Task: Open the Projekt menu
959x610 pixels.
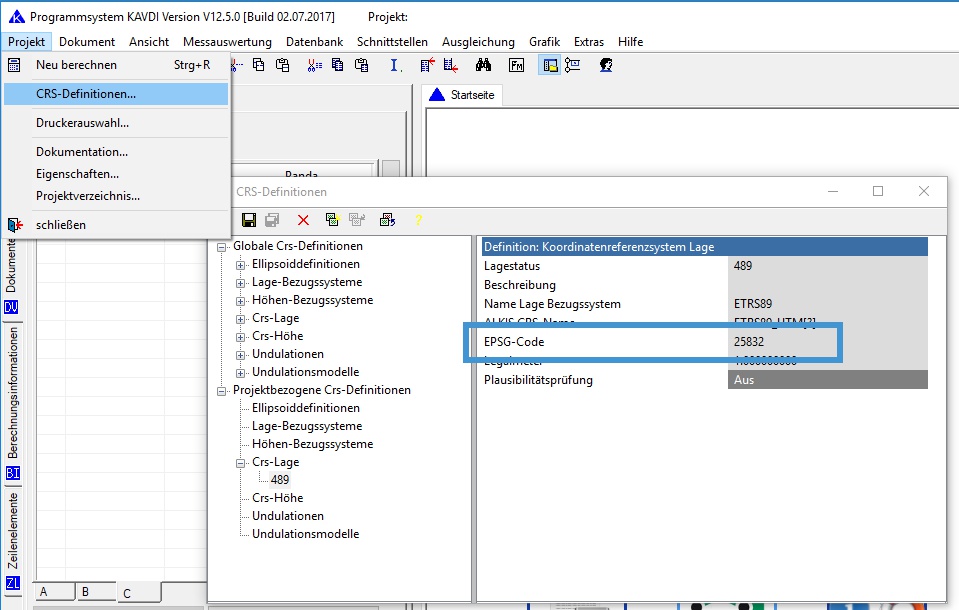Action: 26,42
